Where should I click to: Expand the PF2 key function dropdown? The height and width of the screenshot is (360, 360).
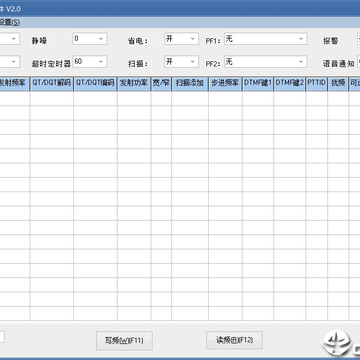point(265,62)
